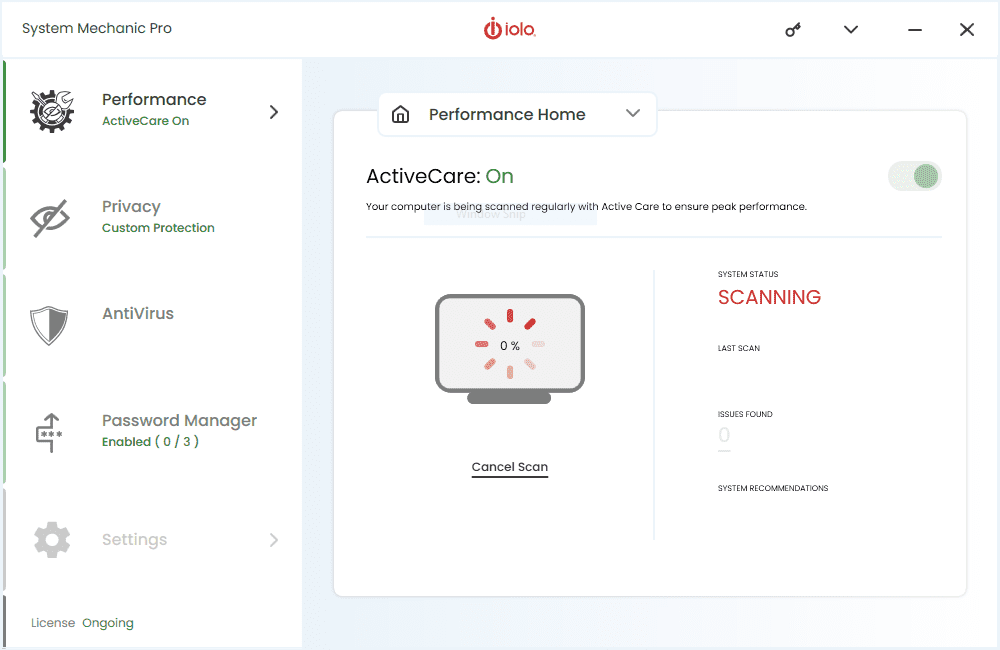Click the Password Manager icon

[49, 432]
